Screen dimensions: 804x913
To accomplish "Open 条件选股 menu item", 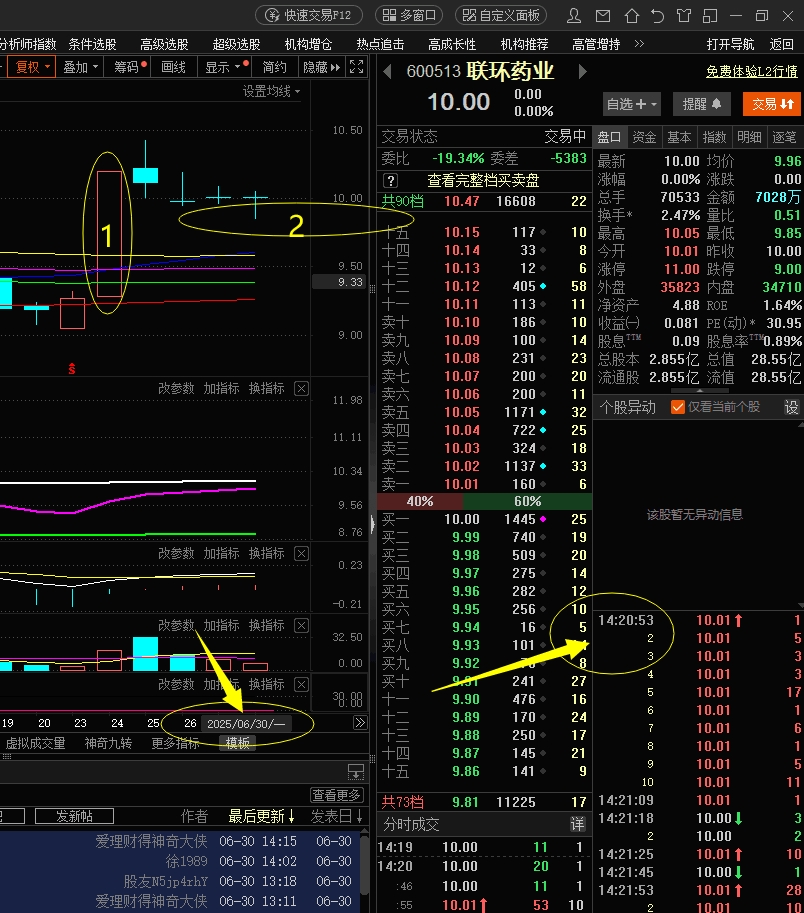I will [x=92, y=44].
